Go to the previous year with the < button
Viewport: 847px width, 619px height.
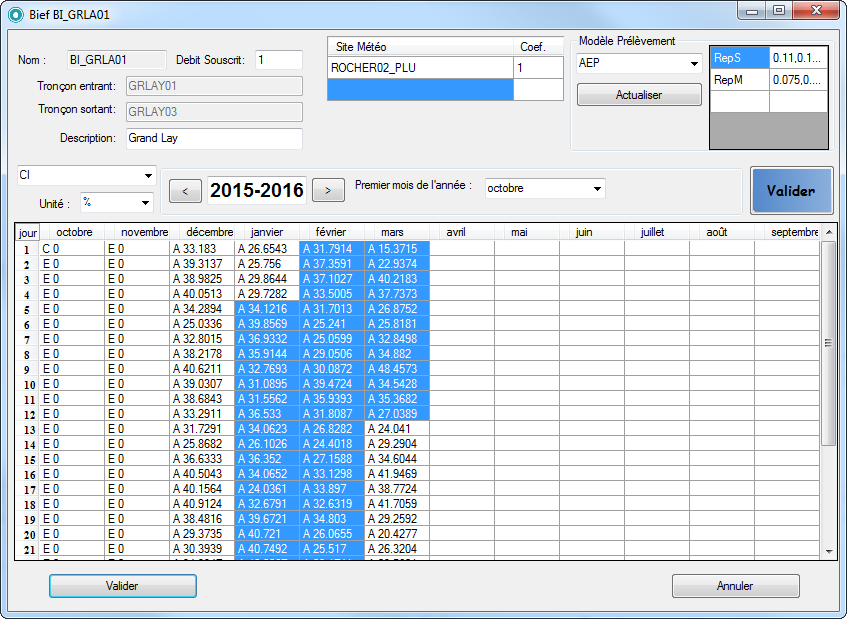tap(185, 191)
